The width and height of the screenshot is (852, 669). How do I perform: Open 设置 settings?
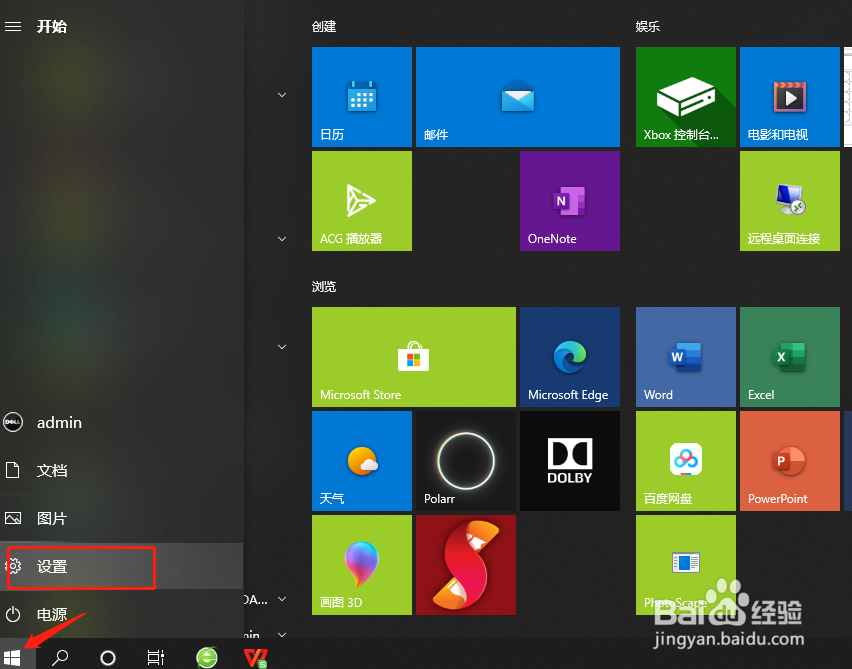(122, 566)
